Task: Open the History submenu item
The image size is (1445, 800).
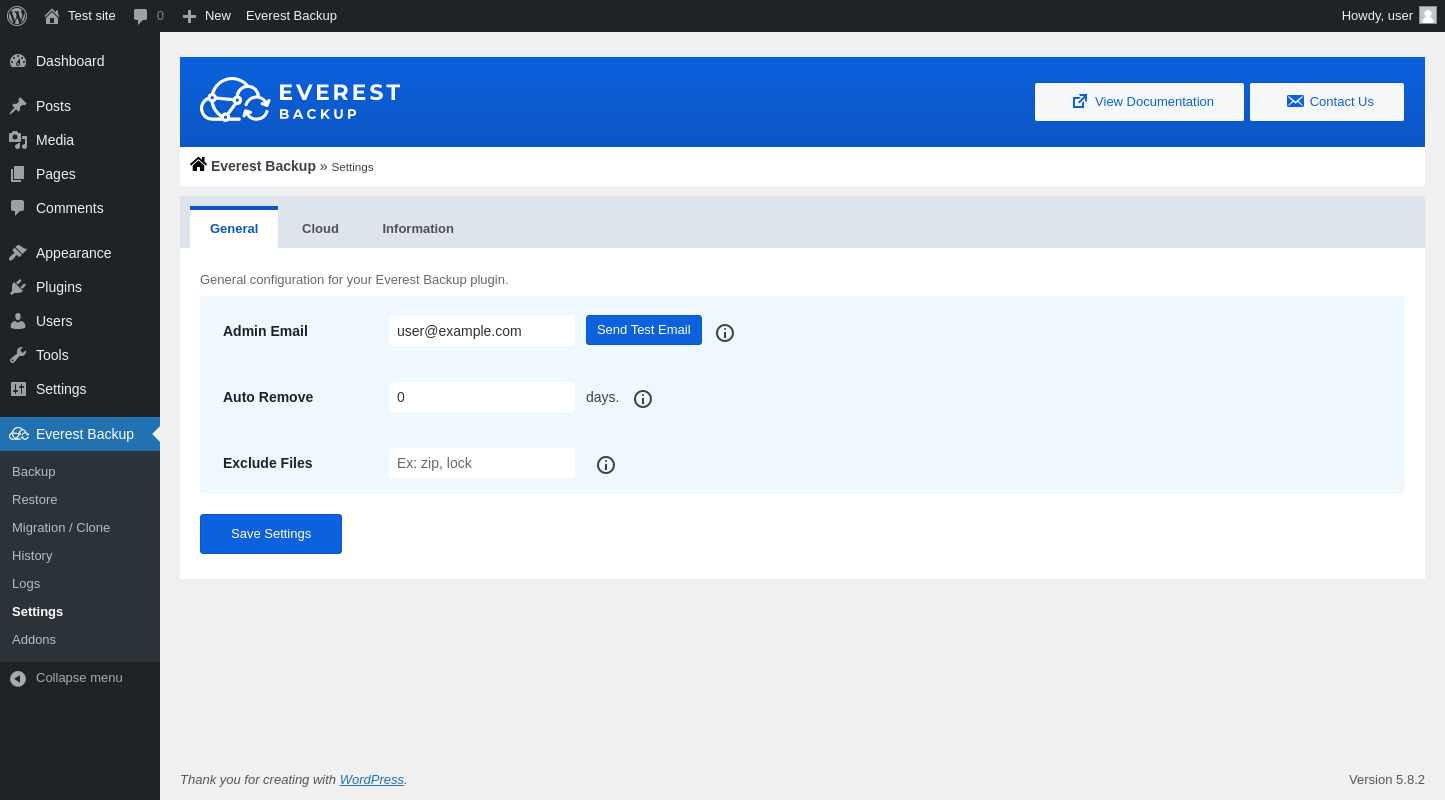Action: point(32,555)
